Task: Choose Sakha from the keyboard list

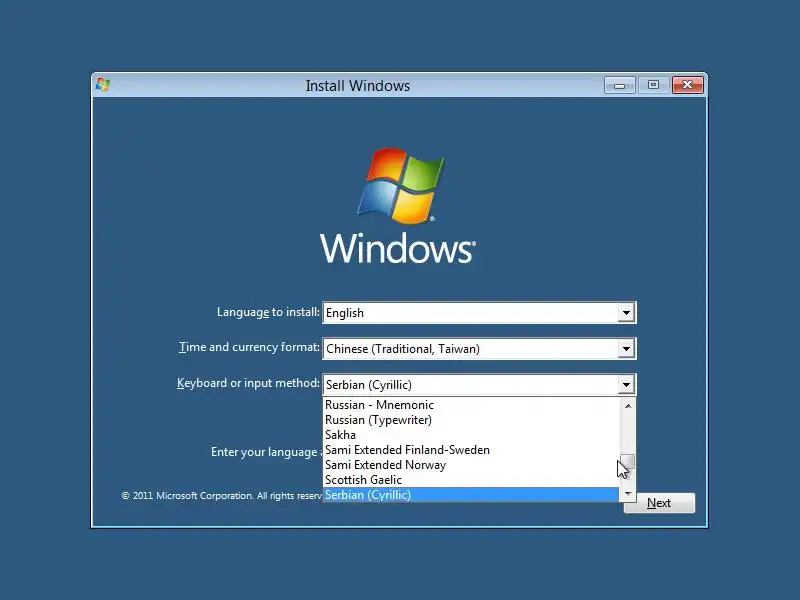Action: pyautogui.click(x=471, y=435)
